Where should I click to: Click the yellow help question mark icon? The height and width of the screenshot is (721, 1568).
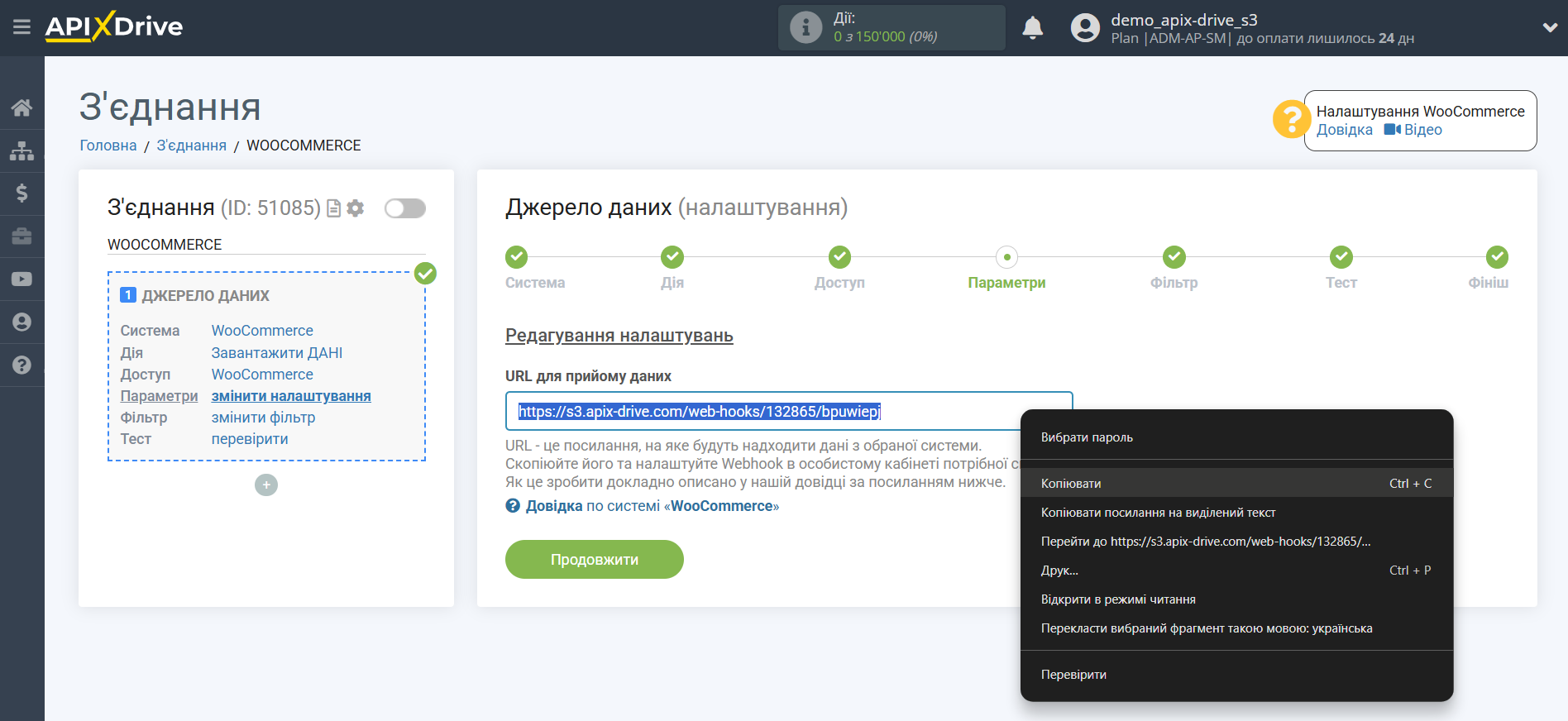(1290, 120)
